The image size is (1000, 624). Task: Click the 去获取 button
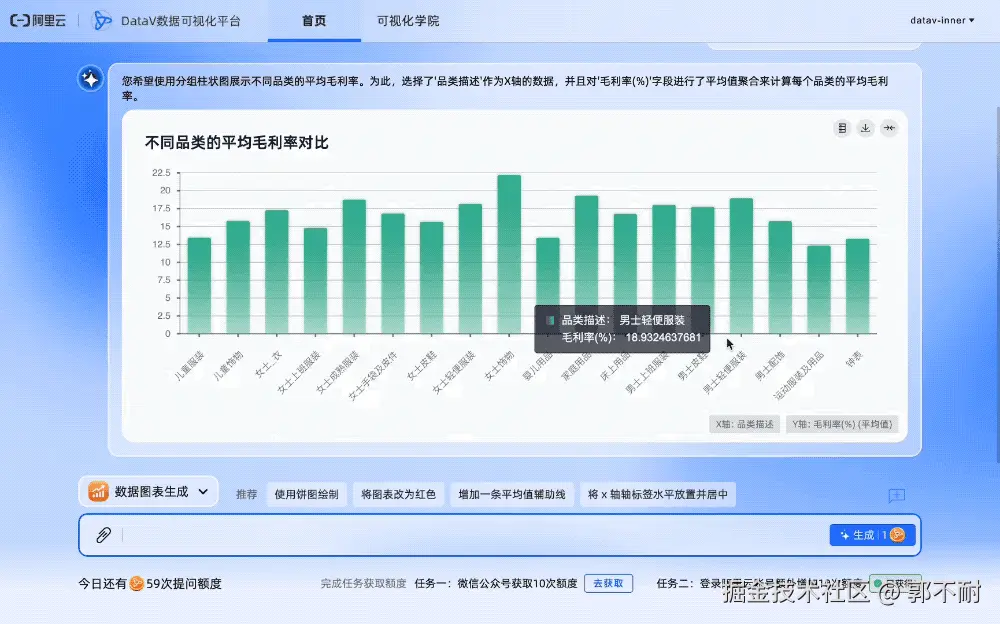coord(608,583)
